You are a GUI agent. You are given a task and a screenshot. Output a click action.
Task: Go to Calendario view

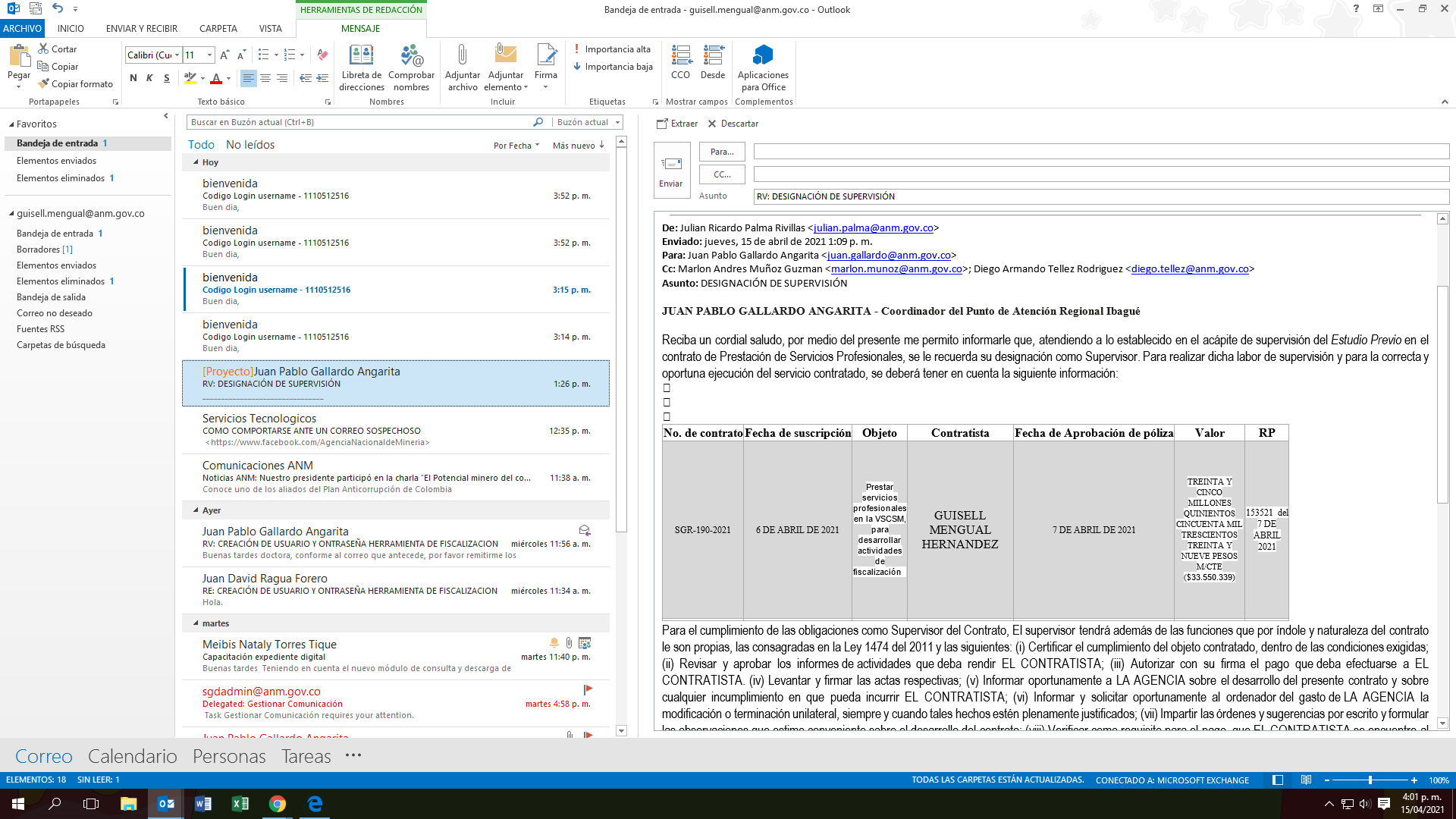133,756
